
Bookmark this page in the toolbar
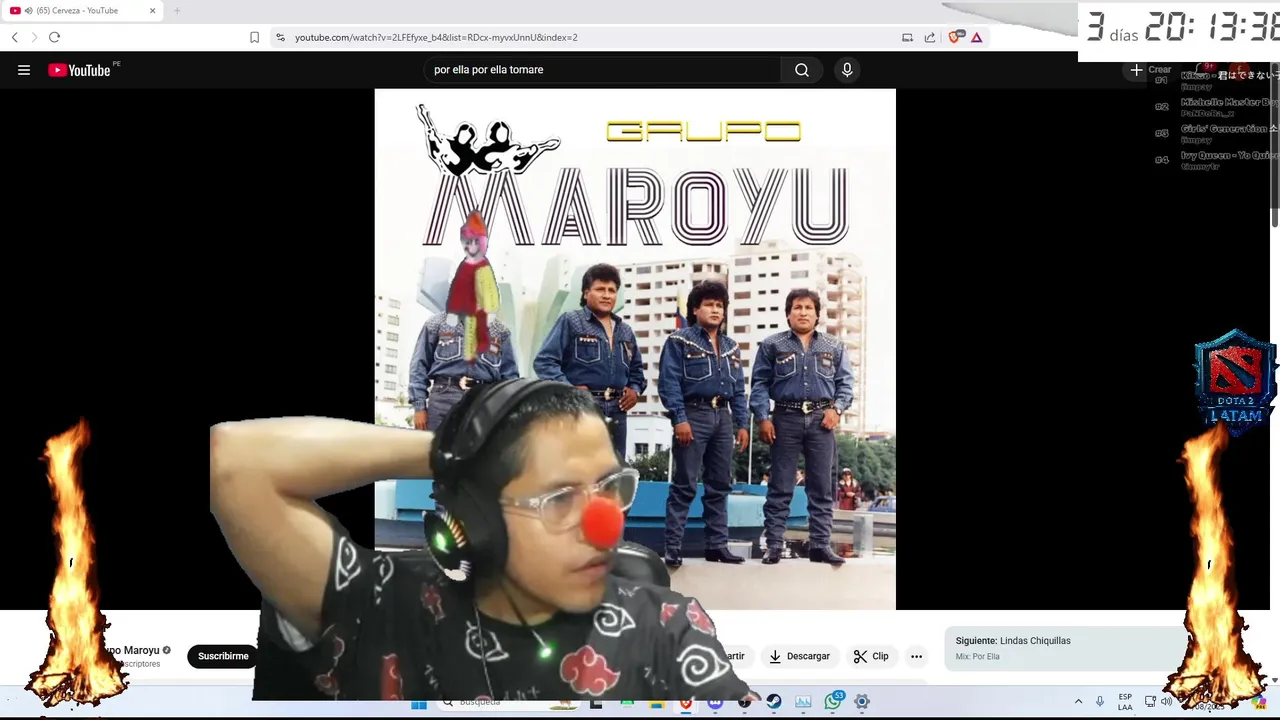254,37
